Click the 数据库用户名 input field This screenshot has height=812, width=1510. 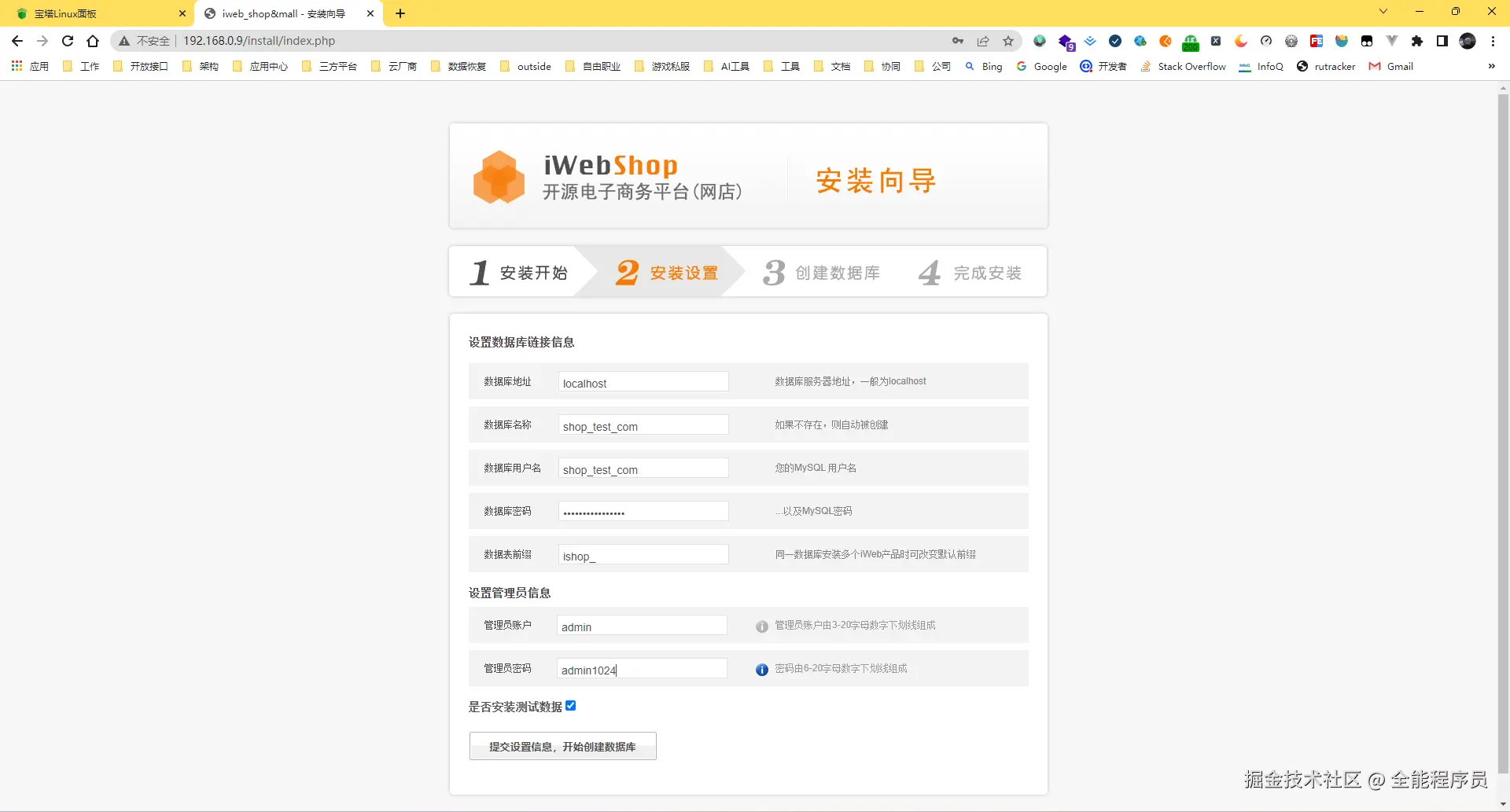(x=643, y=468)
